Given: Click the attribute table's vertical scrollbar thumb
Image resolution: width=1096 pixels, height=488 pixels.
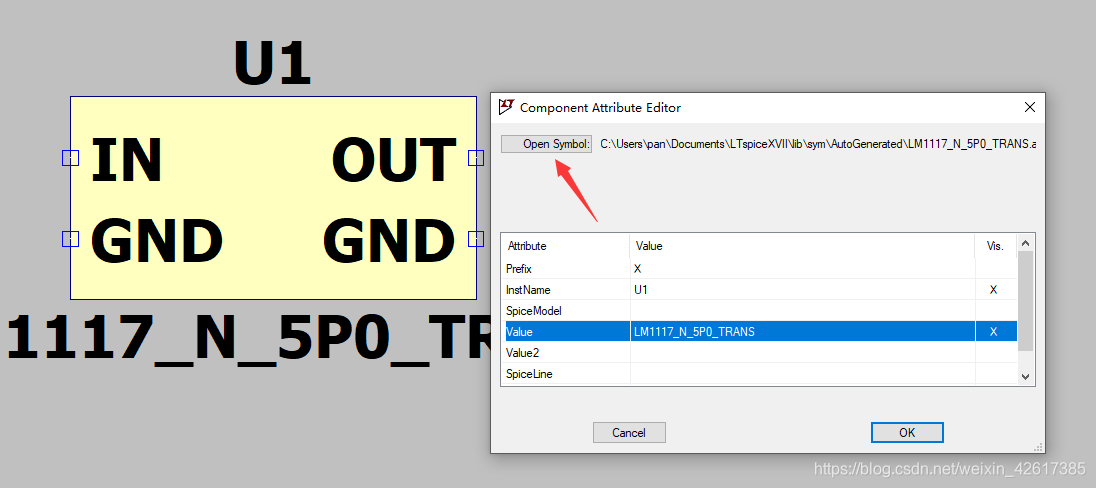Looking at the screenshot, I should [x=1025, y=301].
